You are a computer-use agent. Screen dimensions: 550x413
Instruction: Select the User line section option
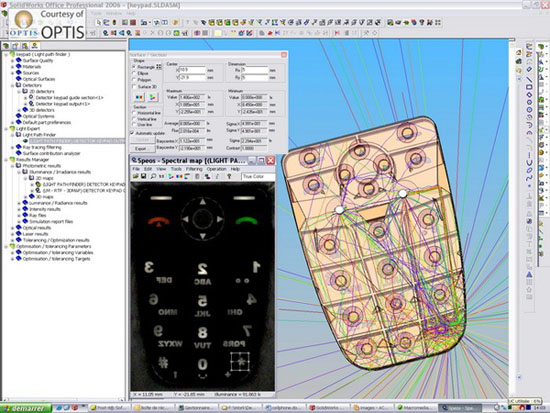tap(134, 125)
